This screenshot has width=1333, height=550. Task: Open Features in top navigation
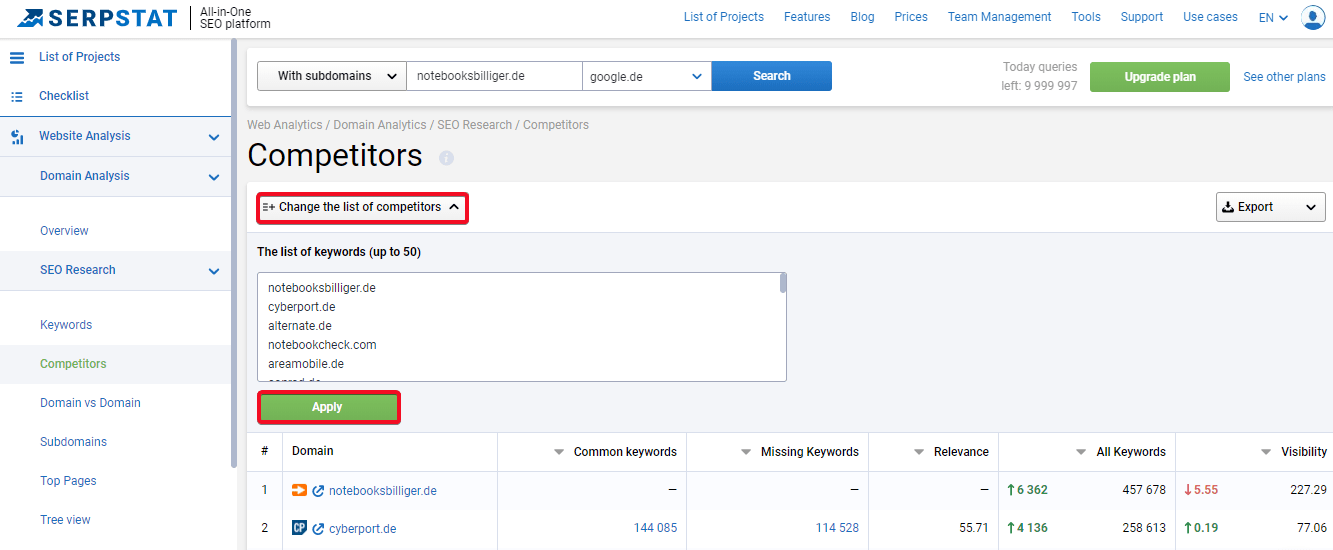pos(807,17)
